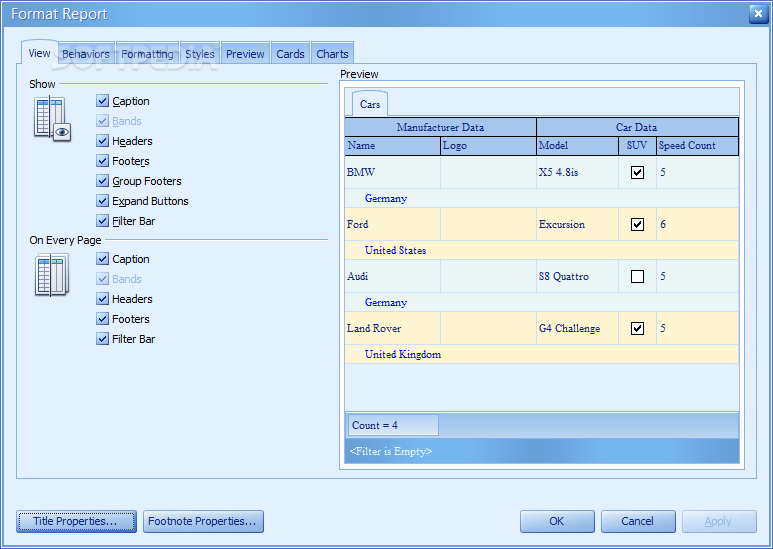Screen dimensions: 773x549
Task: Click the Logo column header
Action: pos(488,145)
